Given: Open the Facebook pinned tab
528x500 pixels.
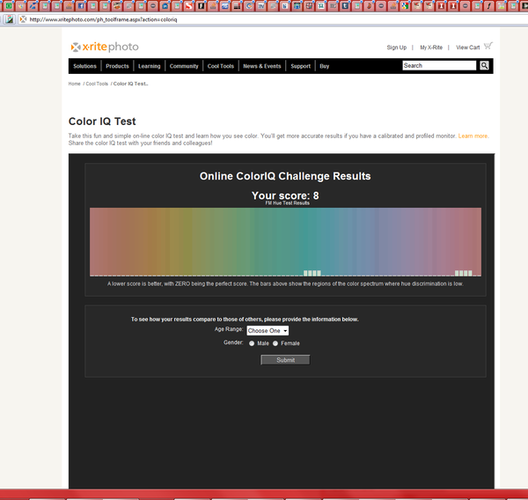Looking at the screenshot, I should pyautogui.click(x=81, y=6).
